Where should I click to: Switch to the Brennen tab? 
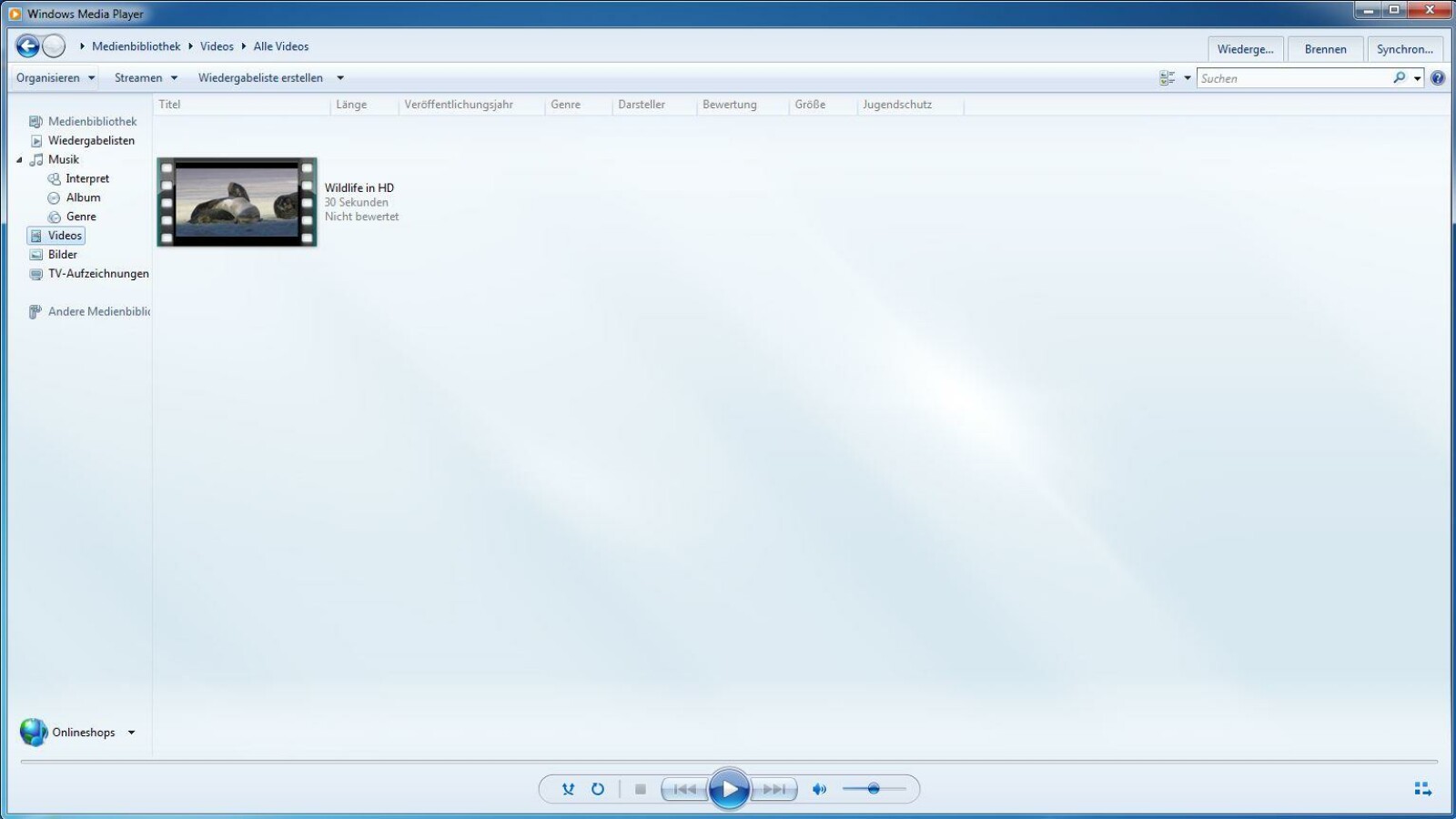click(x=1325, y=48)
